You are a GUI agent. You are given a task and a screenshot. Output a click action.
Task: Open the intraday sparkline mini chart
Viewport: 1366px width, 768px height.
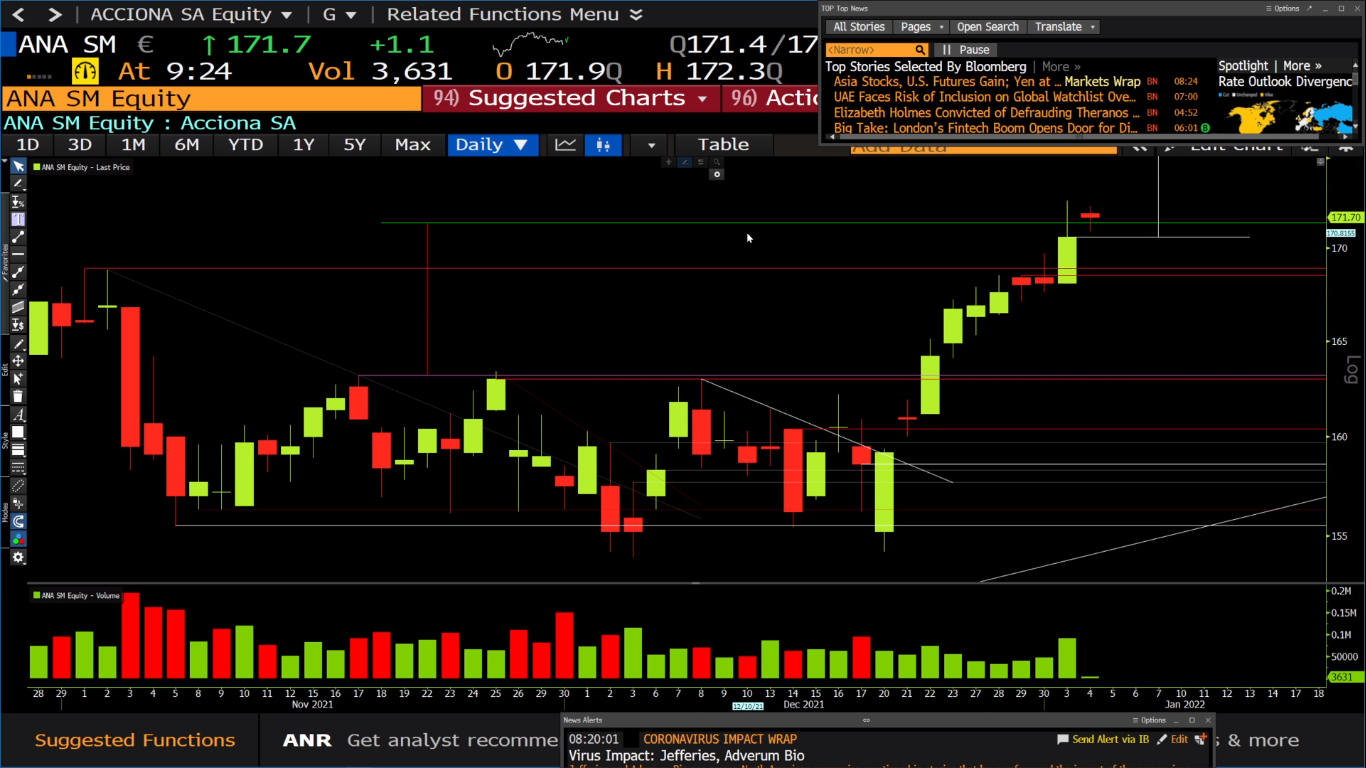tap(531, 45)
